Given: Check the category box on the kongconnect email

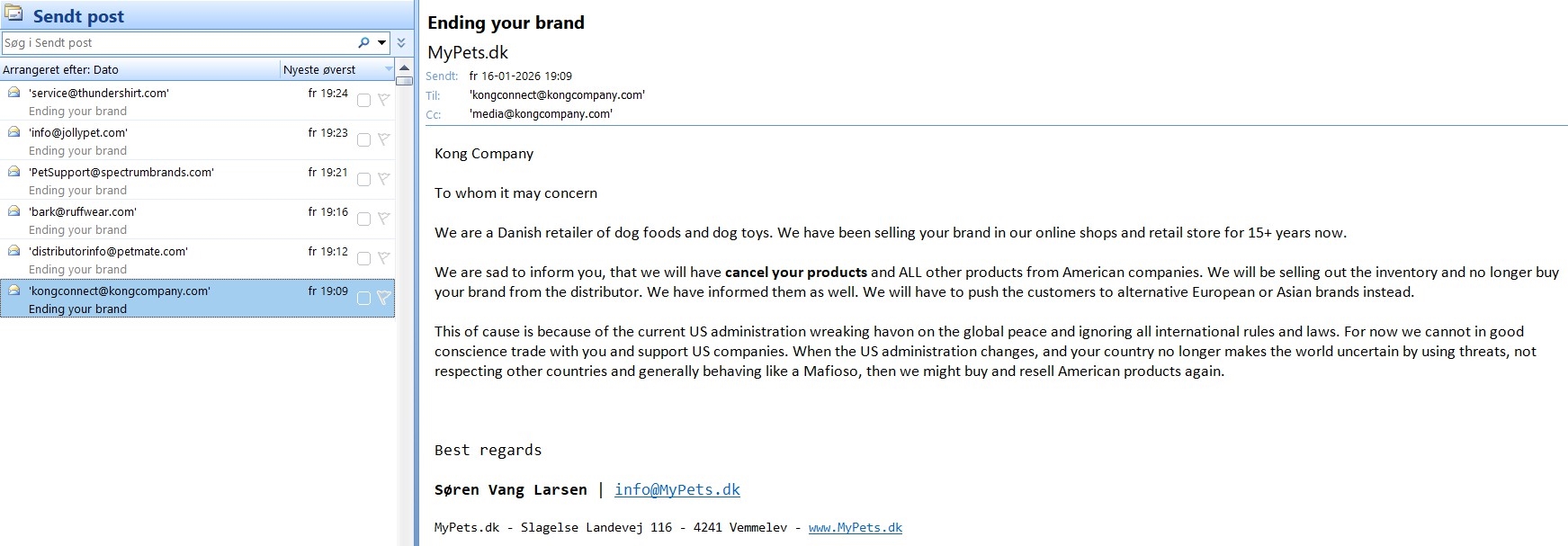Looking at the screenshot, I should point(363,298).
